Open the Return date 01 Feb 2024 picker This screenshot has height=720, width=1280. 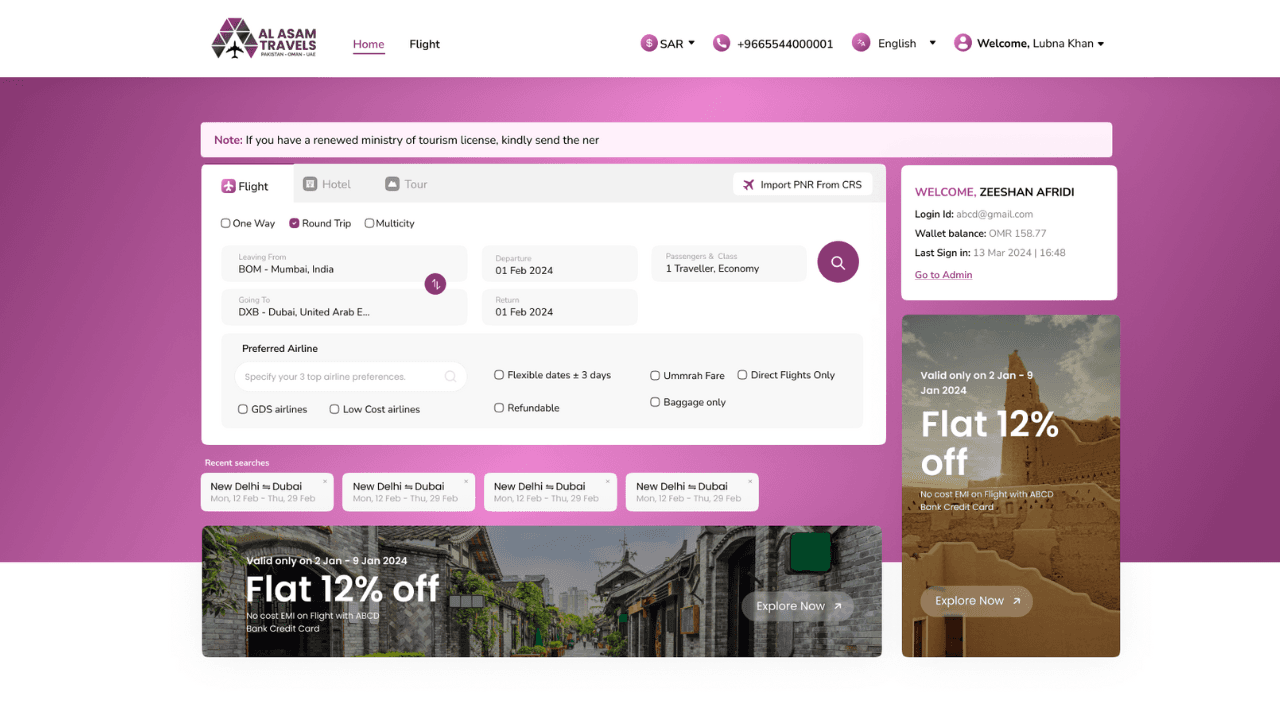[560, 307]
